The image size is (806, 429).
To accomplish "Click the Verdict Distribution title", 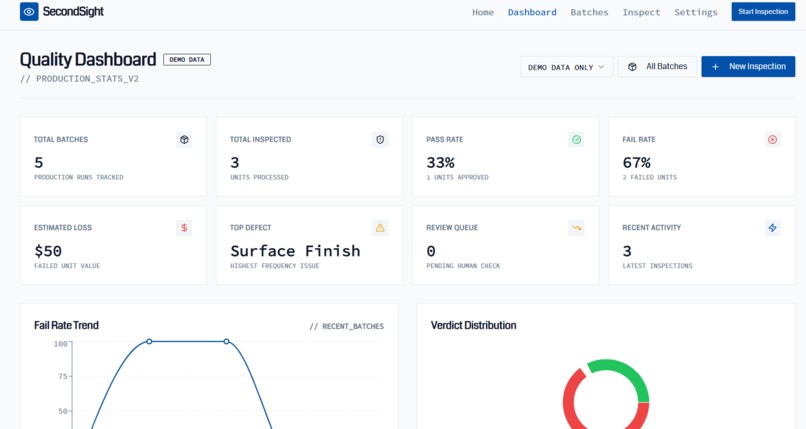I will pos(473,325).
